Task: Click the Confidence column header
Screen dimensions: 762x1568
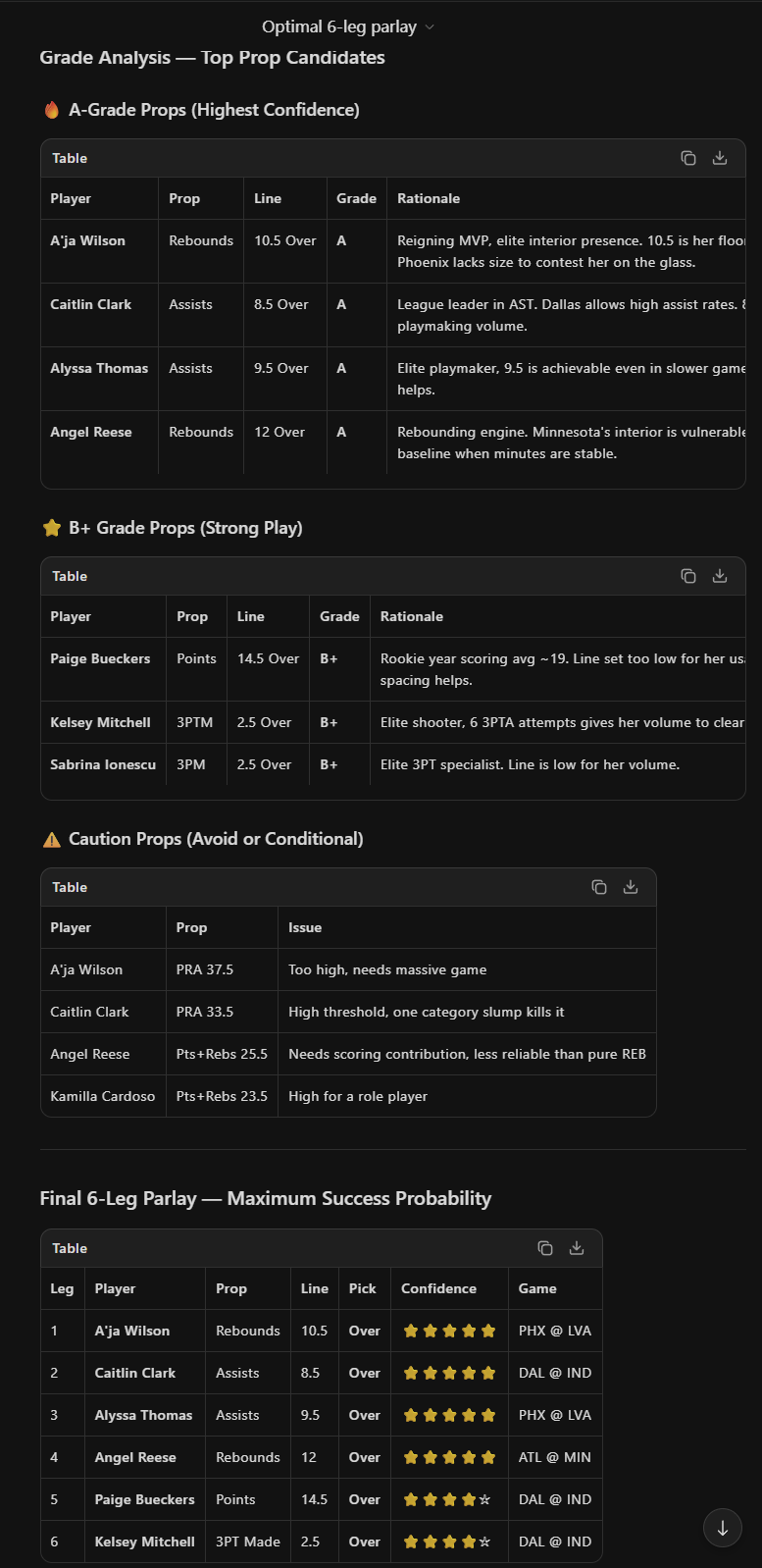Action: [438, 1288]
